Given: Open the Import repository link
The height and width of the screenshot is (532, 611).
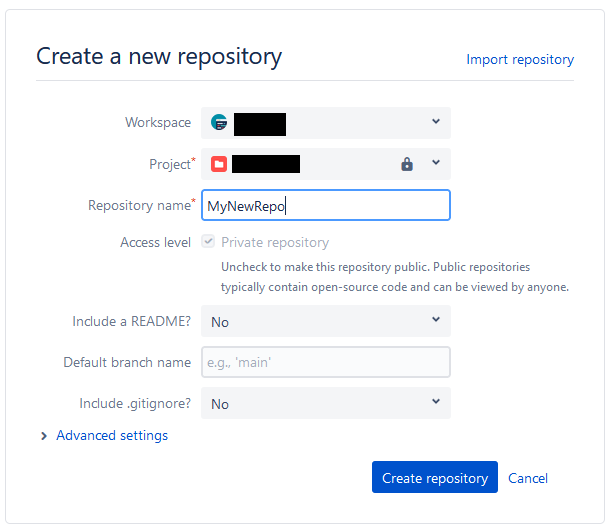Looking at the screenshot, I should (x=520, y=60).
